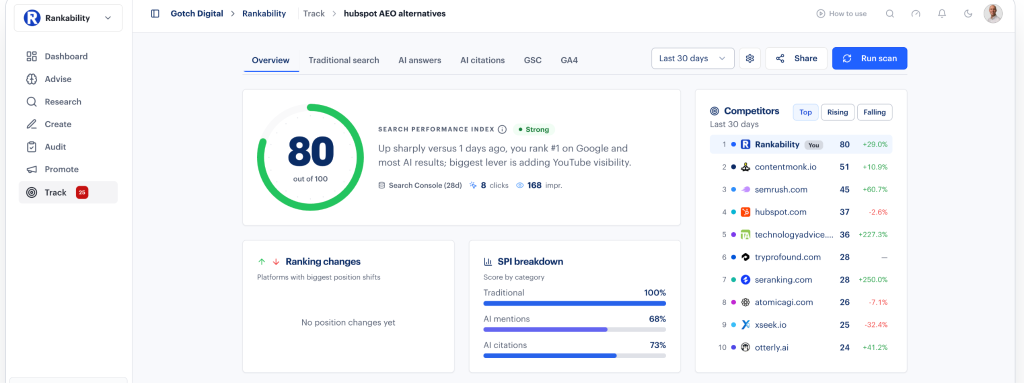Open the settings gear beside date range
This screenshot has height=383, width=1024.
750,58
